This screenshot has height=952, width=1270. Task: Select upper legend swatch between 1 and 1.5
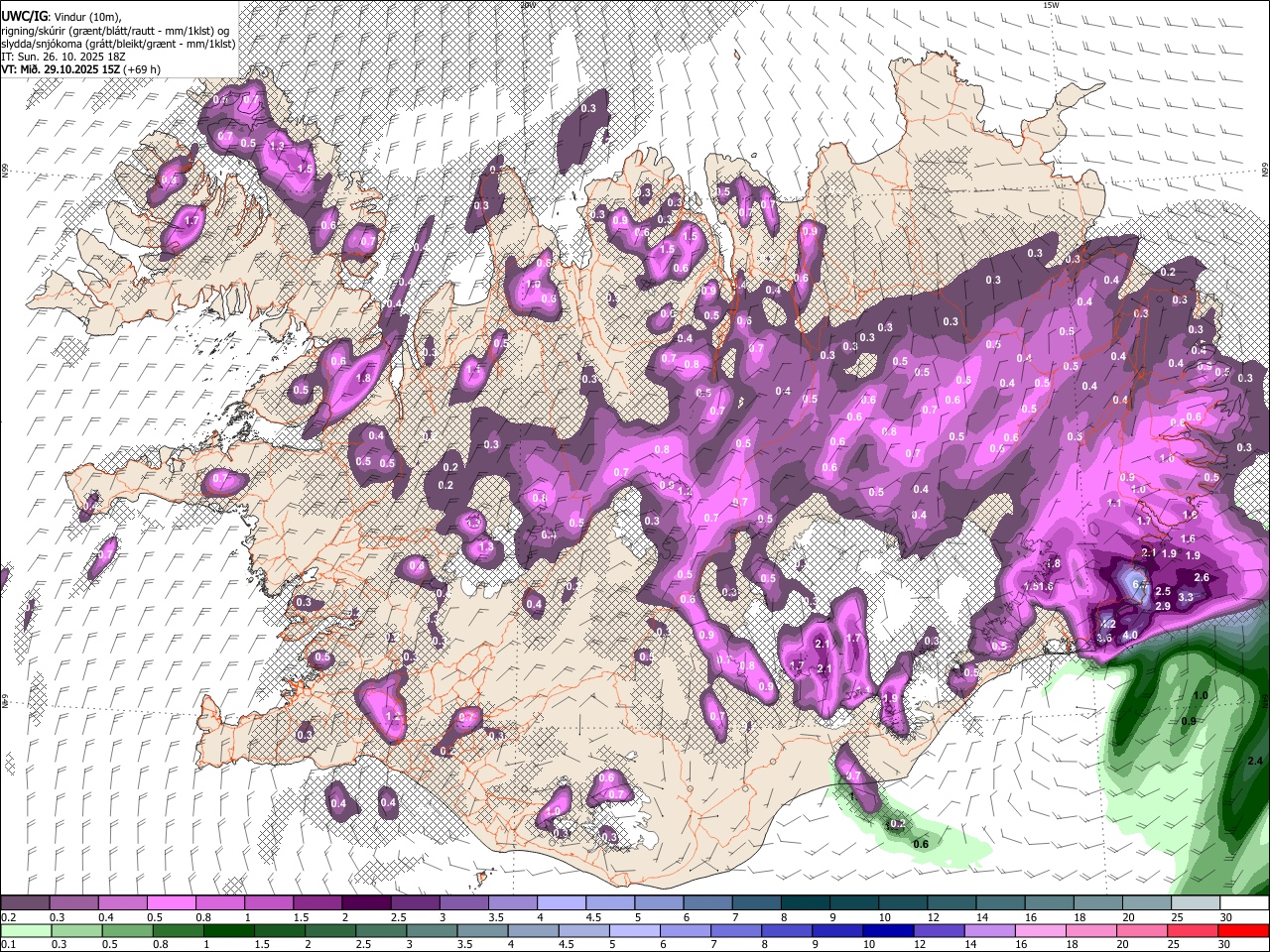[x=268, y=903]
